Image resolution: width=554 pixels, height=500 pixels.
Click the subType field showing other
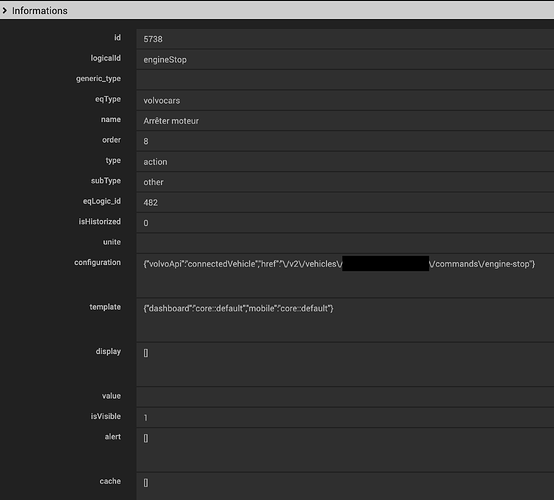(345, 182)
